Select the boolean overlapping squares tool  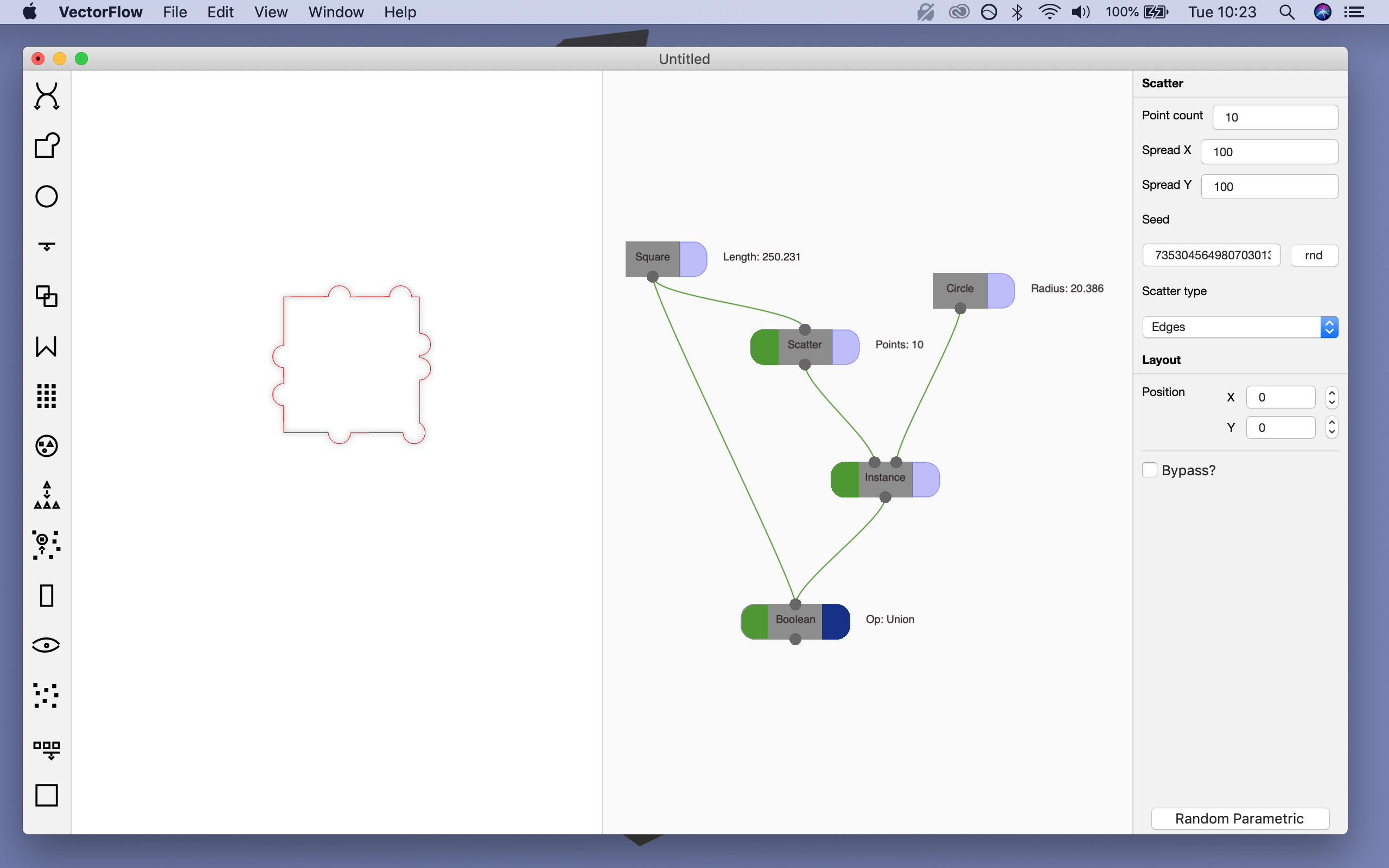[47, 296]
